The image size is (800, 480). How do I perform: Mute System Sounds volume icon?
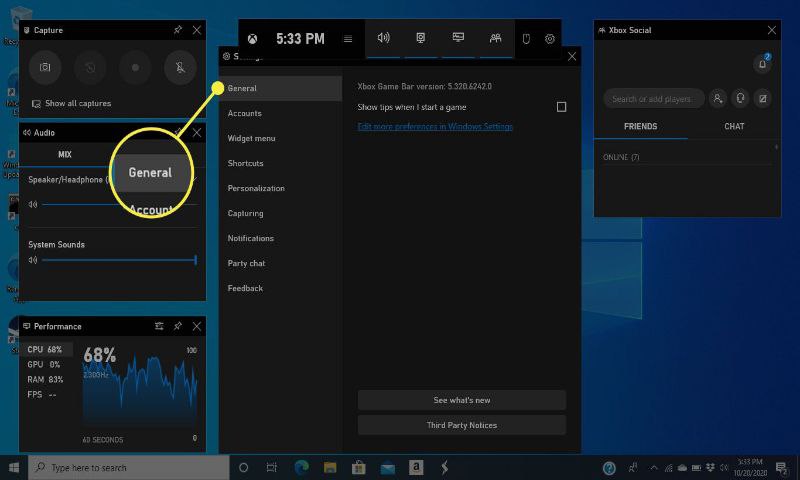(x=33, y=260)
